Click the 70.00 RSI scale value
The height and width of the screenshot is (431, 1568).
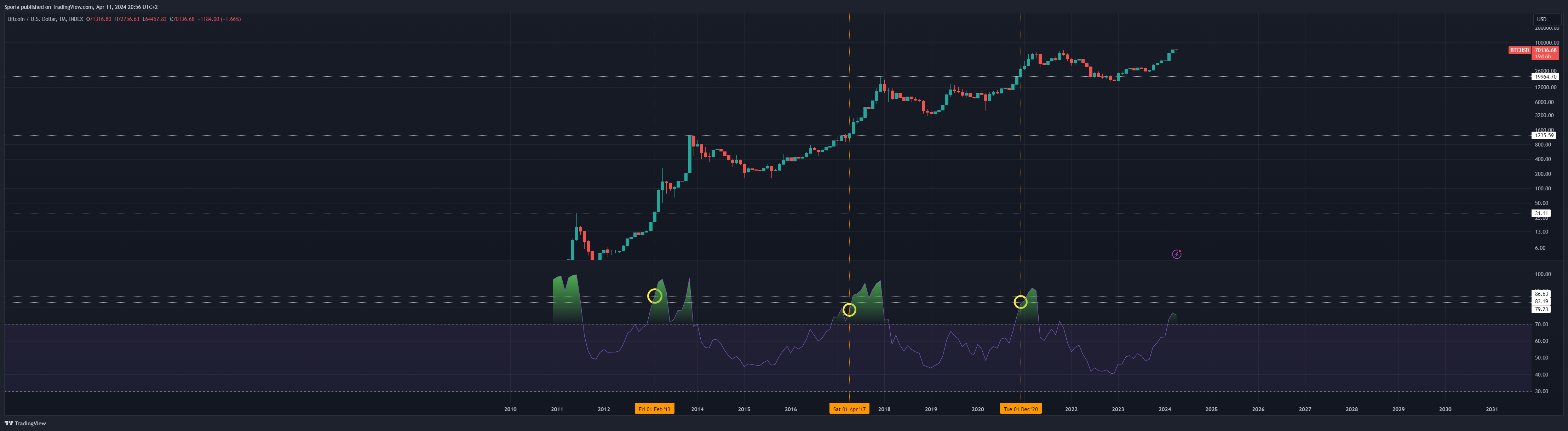pyautogui.click(x=1541, y=324)
